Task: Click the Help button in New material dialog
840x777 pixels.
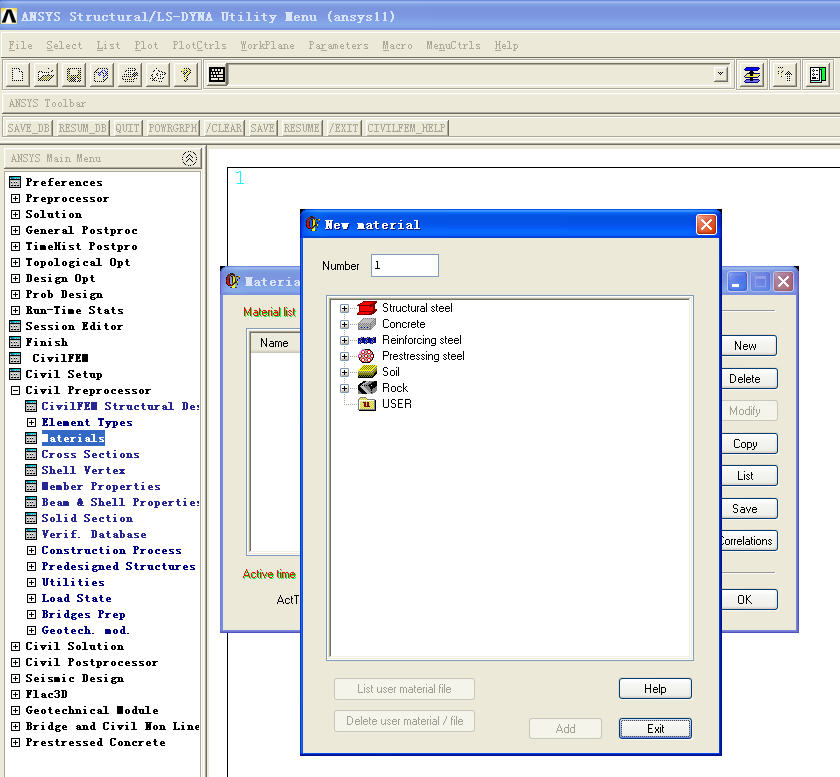Action: pyautogui.click(x=655, y=689)
